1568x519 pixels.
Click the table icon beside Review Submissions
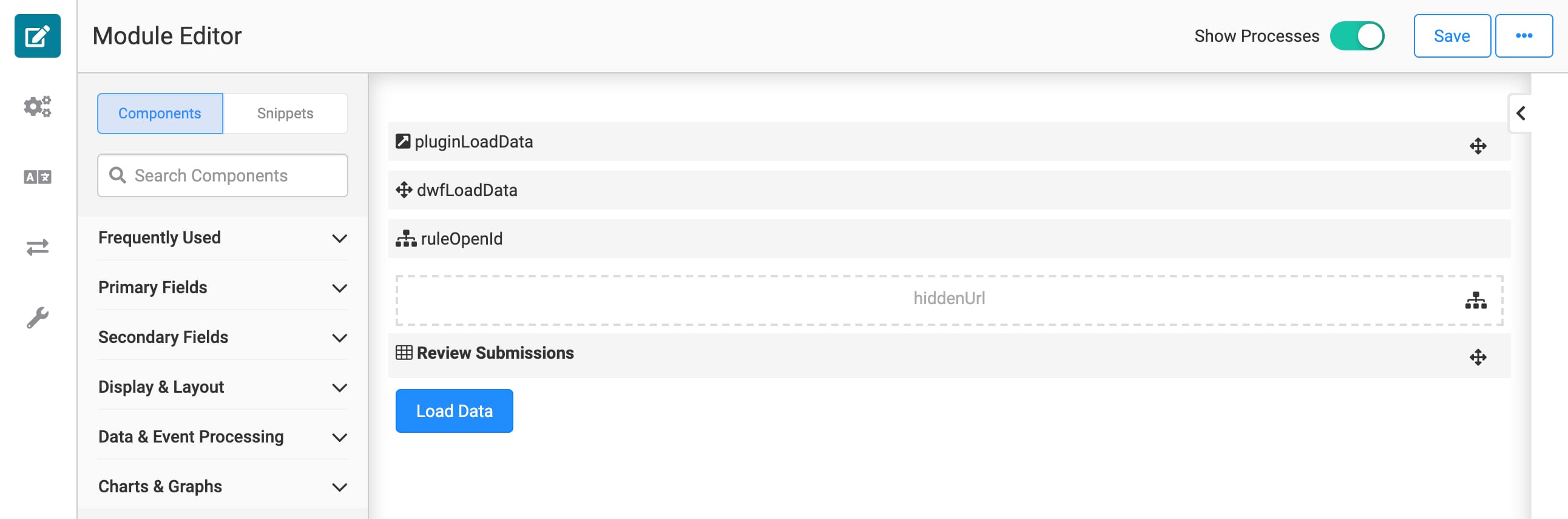(x=404, y=353)
